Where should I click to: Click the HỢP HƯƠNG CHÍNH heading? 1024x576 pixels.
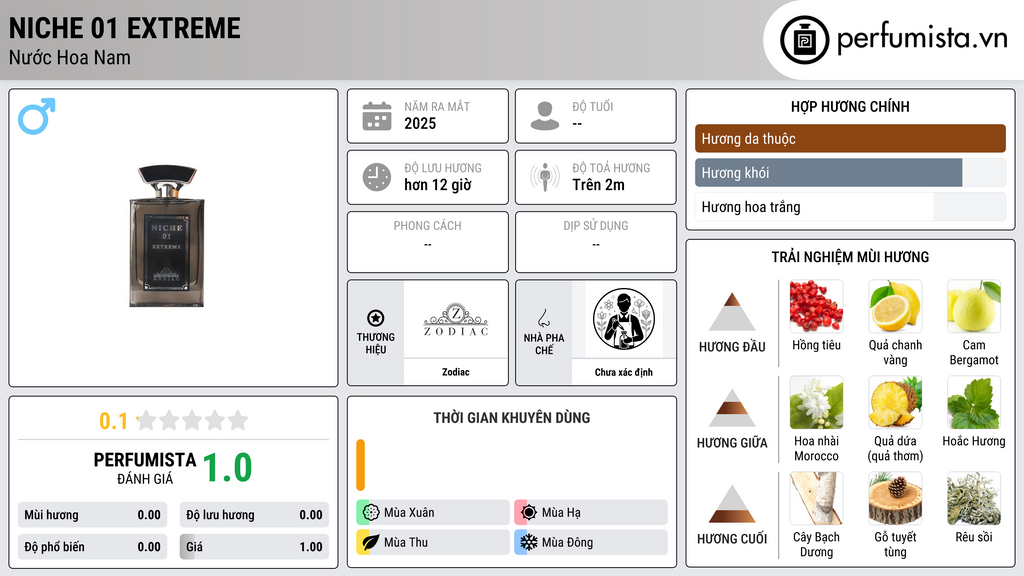point(850,106)
